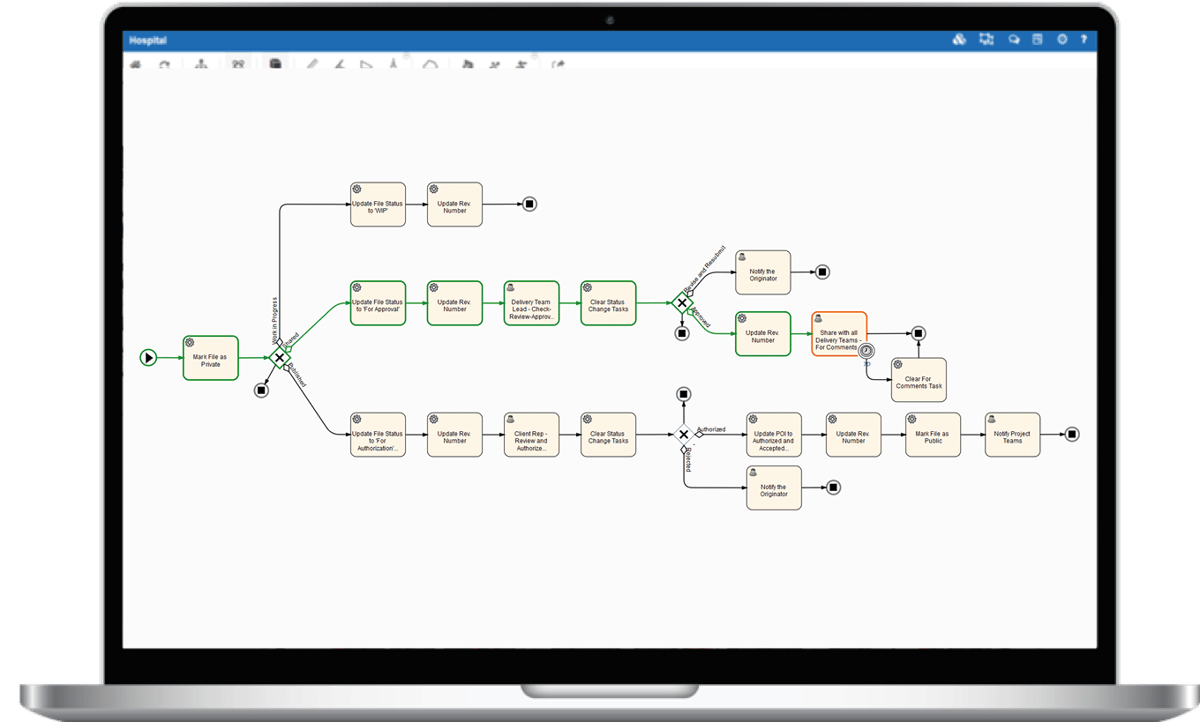The image size is (1200, 722).
Task: Click the share/export icon in the blue title bar
Action: [x=959, y=40]
